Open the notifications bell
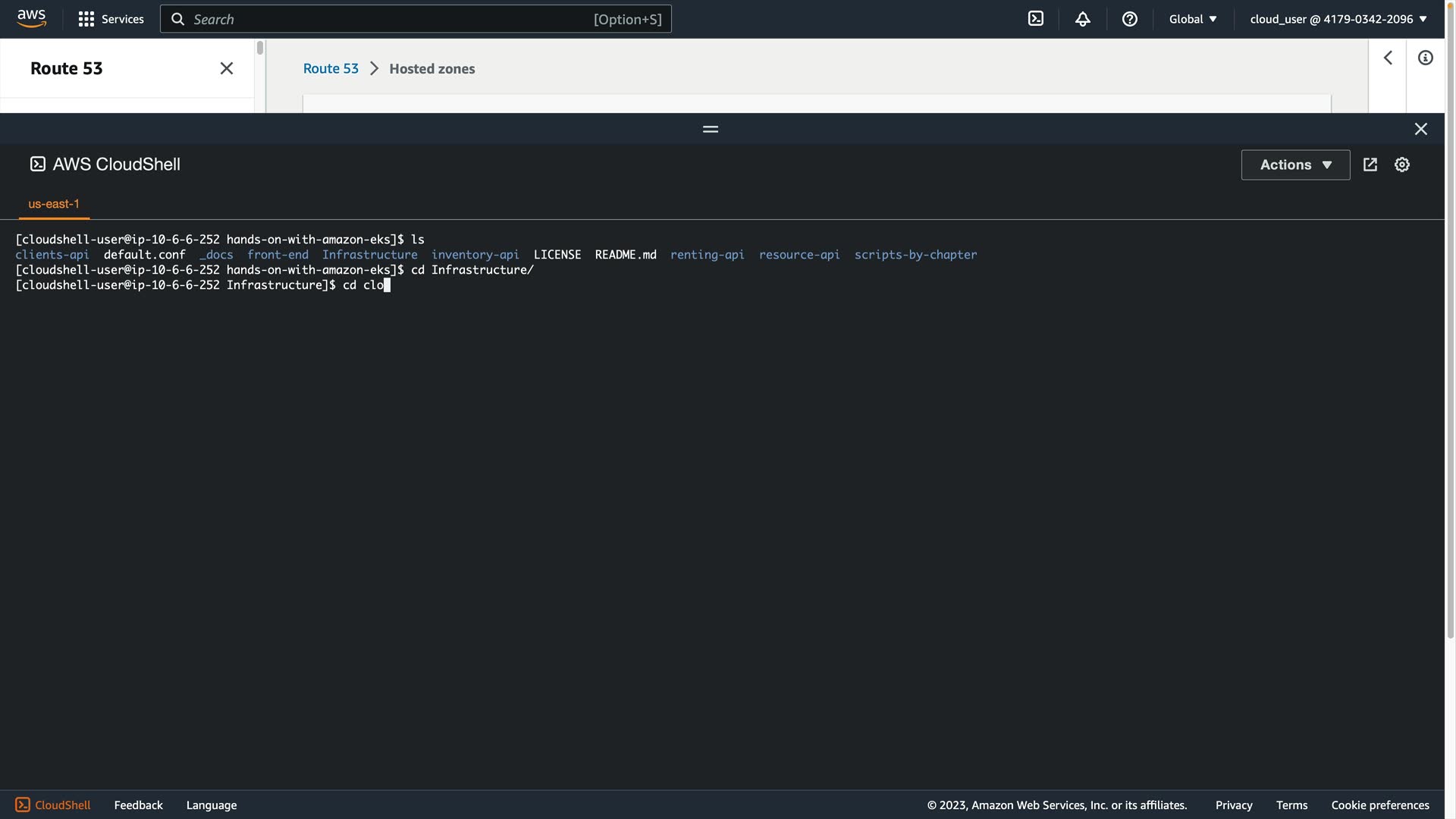This screenshot has height=819, width=1456. point(1082,19)
